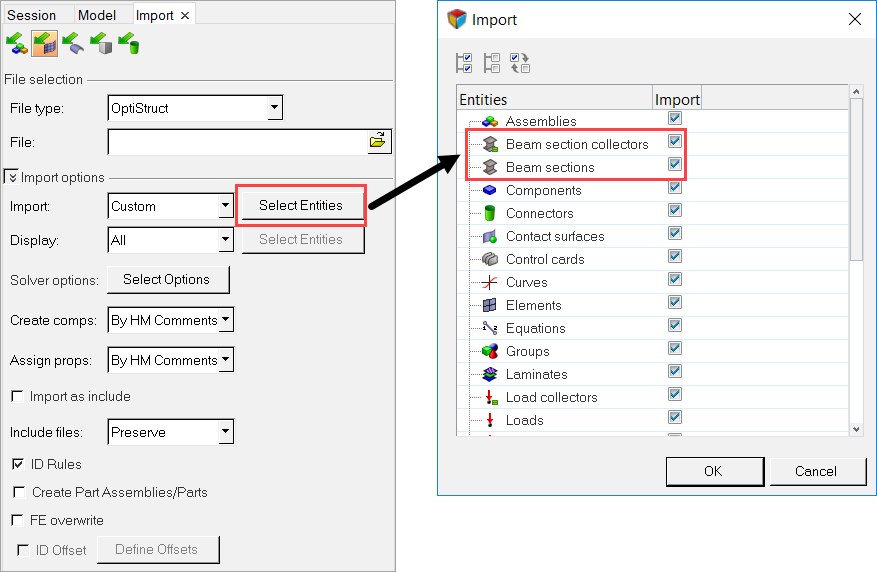
Task: Select the Import tab
Action: 155,16
